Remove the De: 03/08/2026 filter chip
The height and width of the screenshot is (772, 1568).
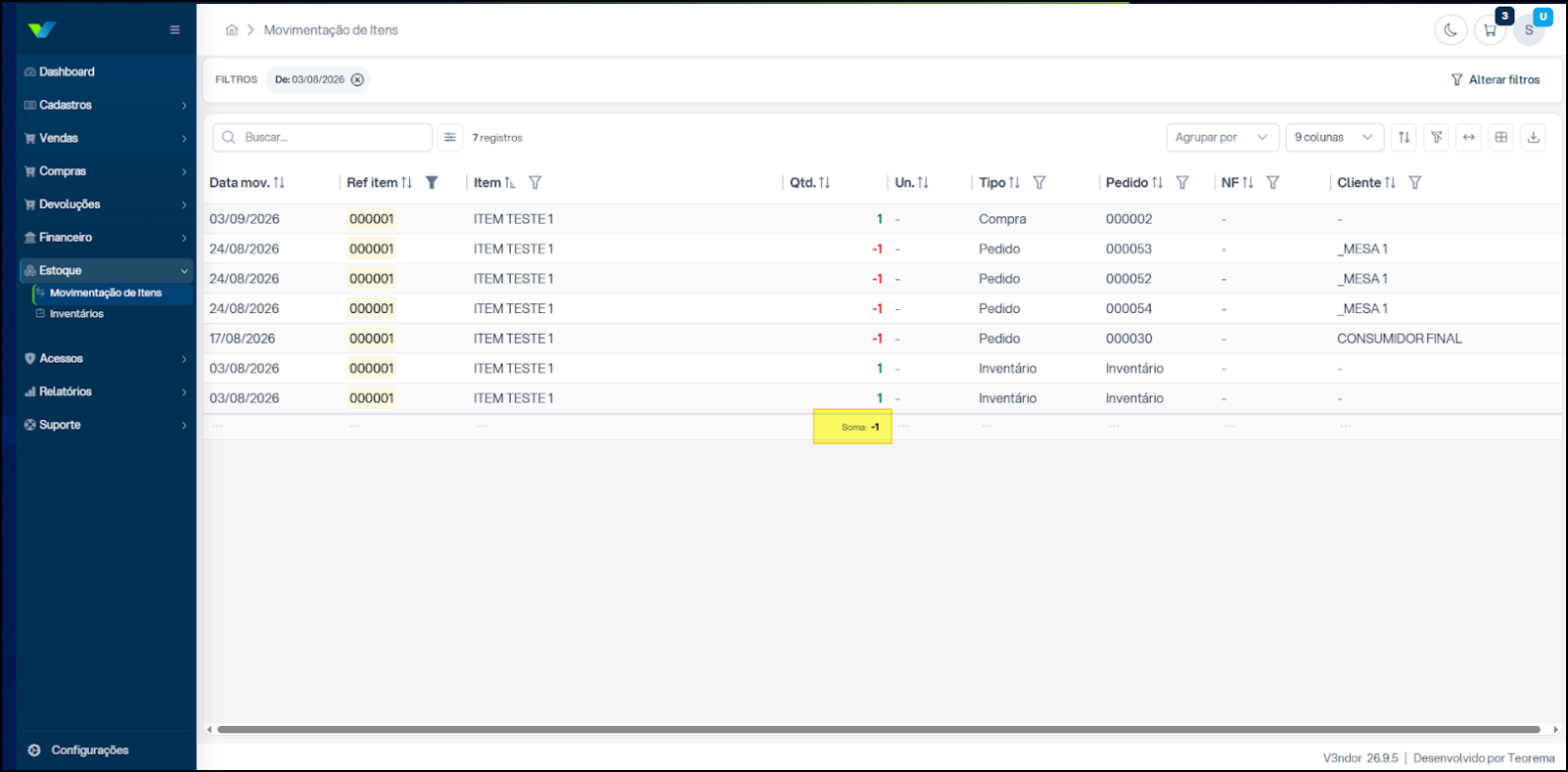[x=357, y=80]
